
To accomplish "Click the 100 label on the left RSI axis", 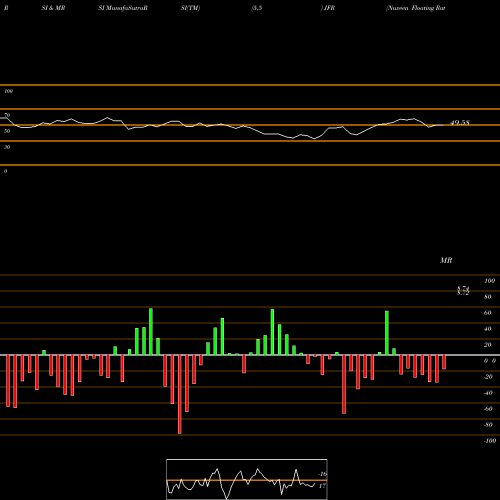I will point(8,91).
